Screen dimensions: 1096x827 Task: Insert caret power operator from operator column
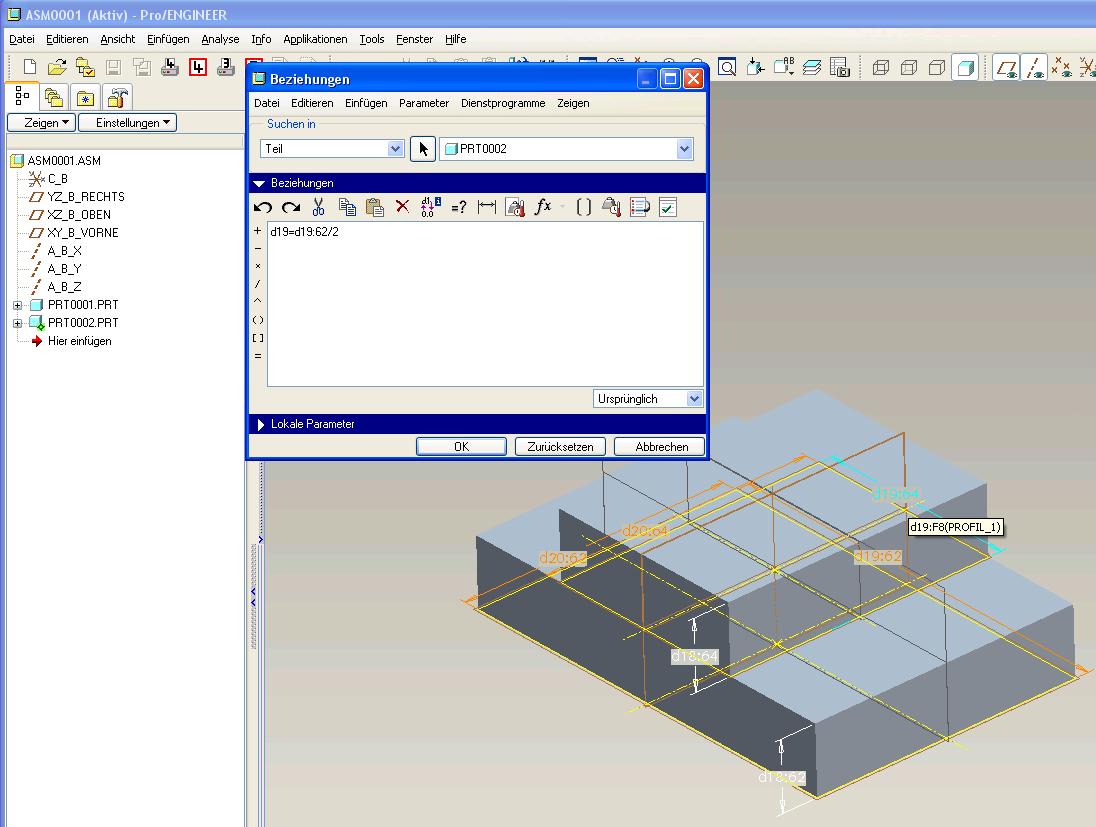click(x=258, y=301)
